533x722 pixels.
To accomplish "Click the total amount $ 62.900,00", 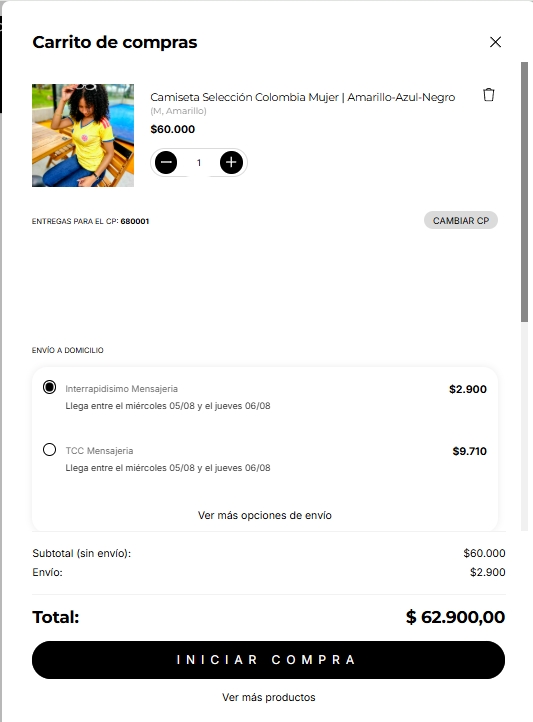I will [455, 617].
